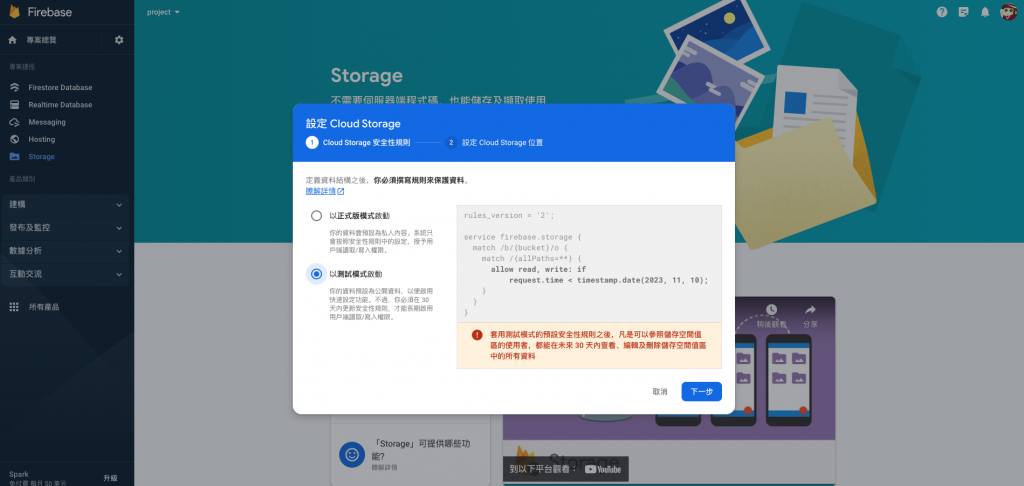Click the Realtime Database icon

(14, 105)
